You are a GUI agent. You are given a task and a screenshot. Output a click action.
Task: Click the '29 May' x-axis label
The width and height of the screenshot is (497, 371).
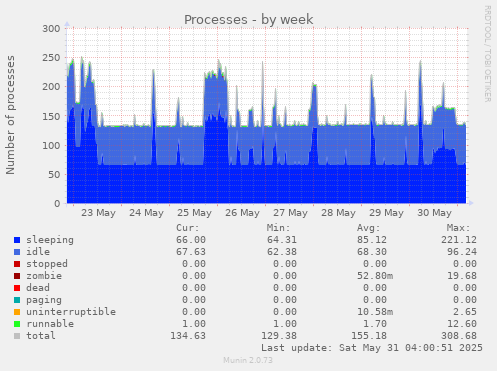pyautogui.click(x=386, y=213)
